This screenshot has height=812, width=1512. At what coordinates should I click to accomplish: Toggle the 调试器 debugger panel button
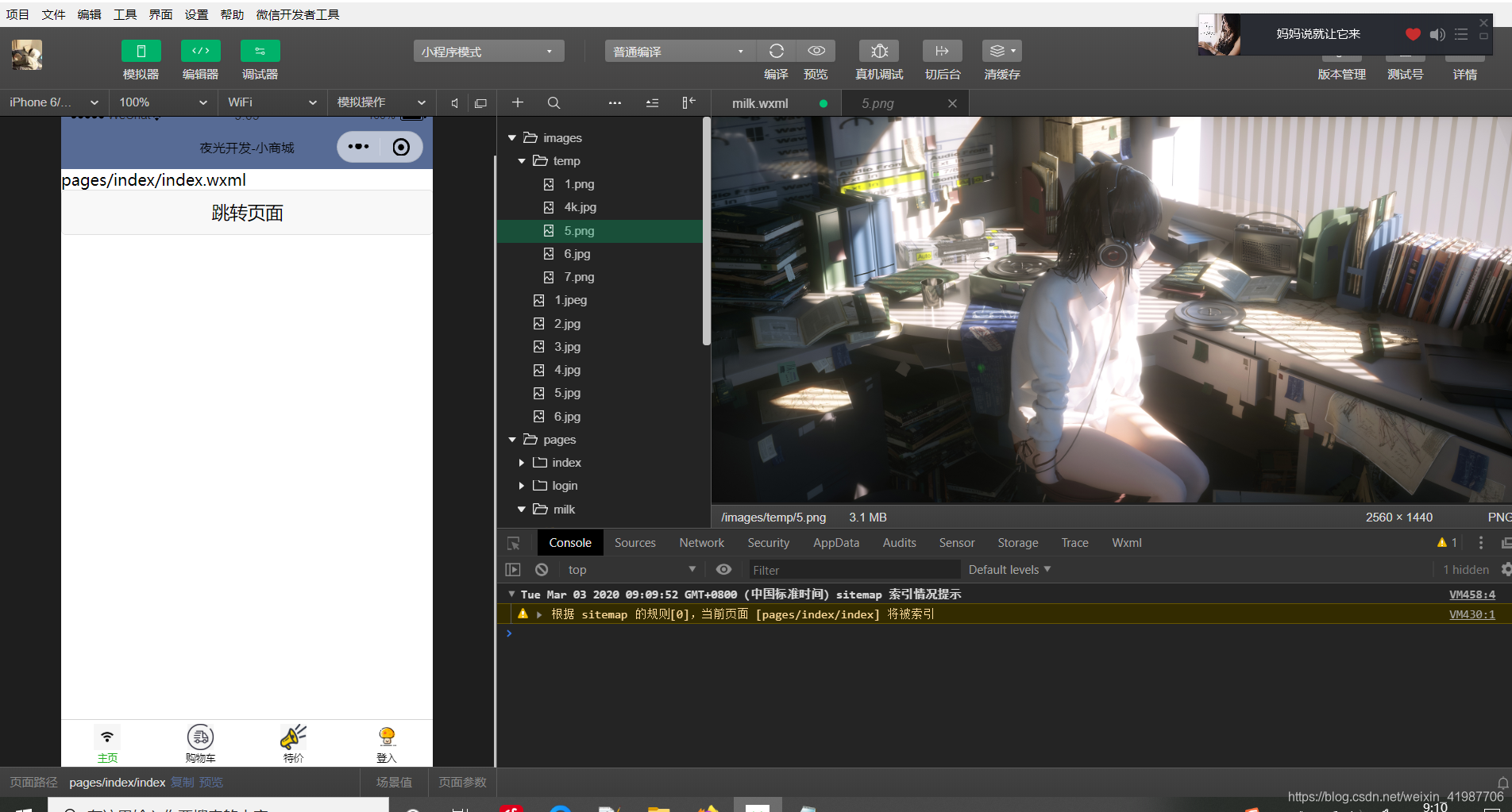pyautogui.click(x=260, y=51)
